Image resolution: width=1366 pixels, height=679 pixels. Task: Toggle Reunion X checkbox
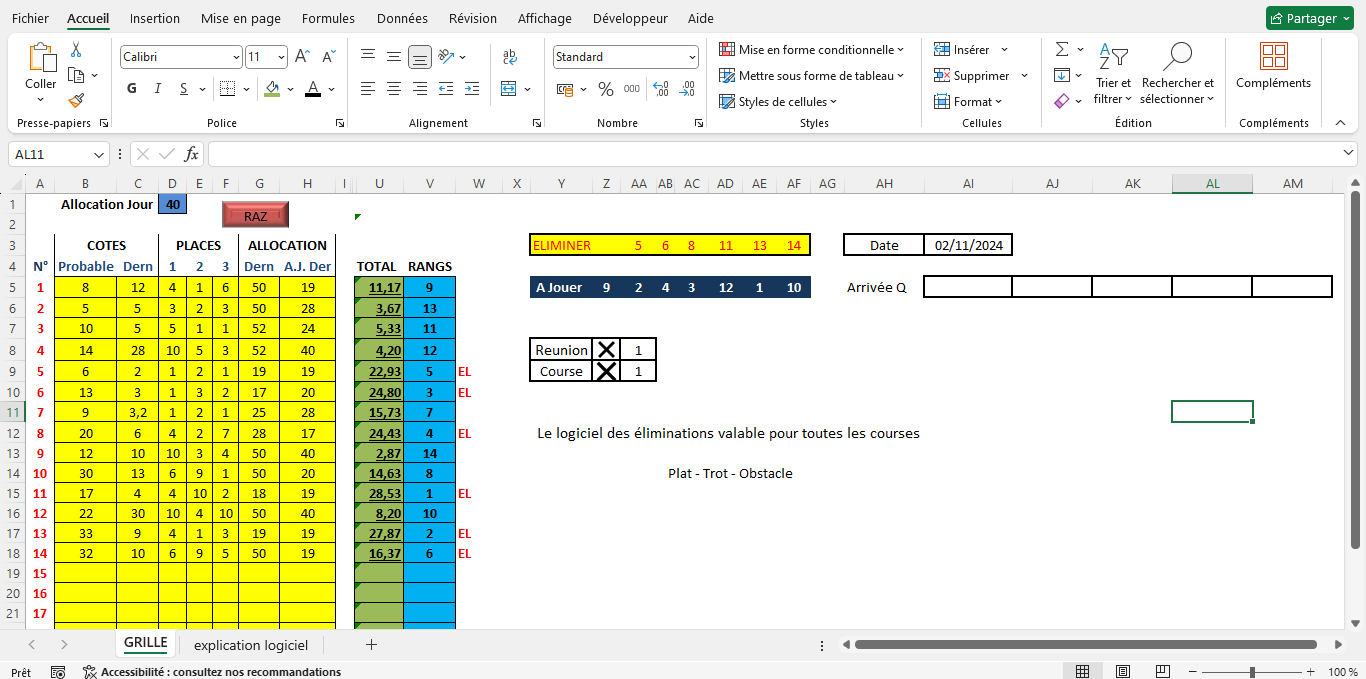pos(606,350)
